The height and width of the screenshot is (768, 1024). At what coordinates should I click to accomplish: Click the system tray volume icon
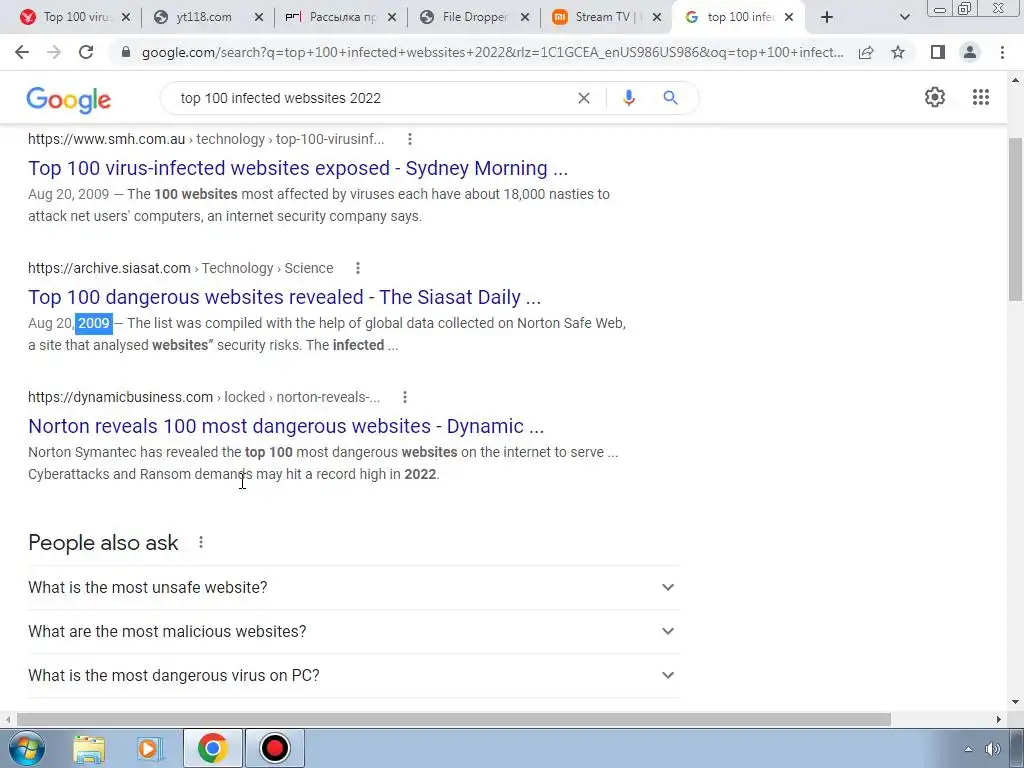point(993,749)
